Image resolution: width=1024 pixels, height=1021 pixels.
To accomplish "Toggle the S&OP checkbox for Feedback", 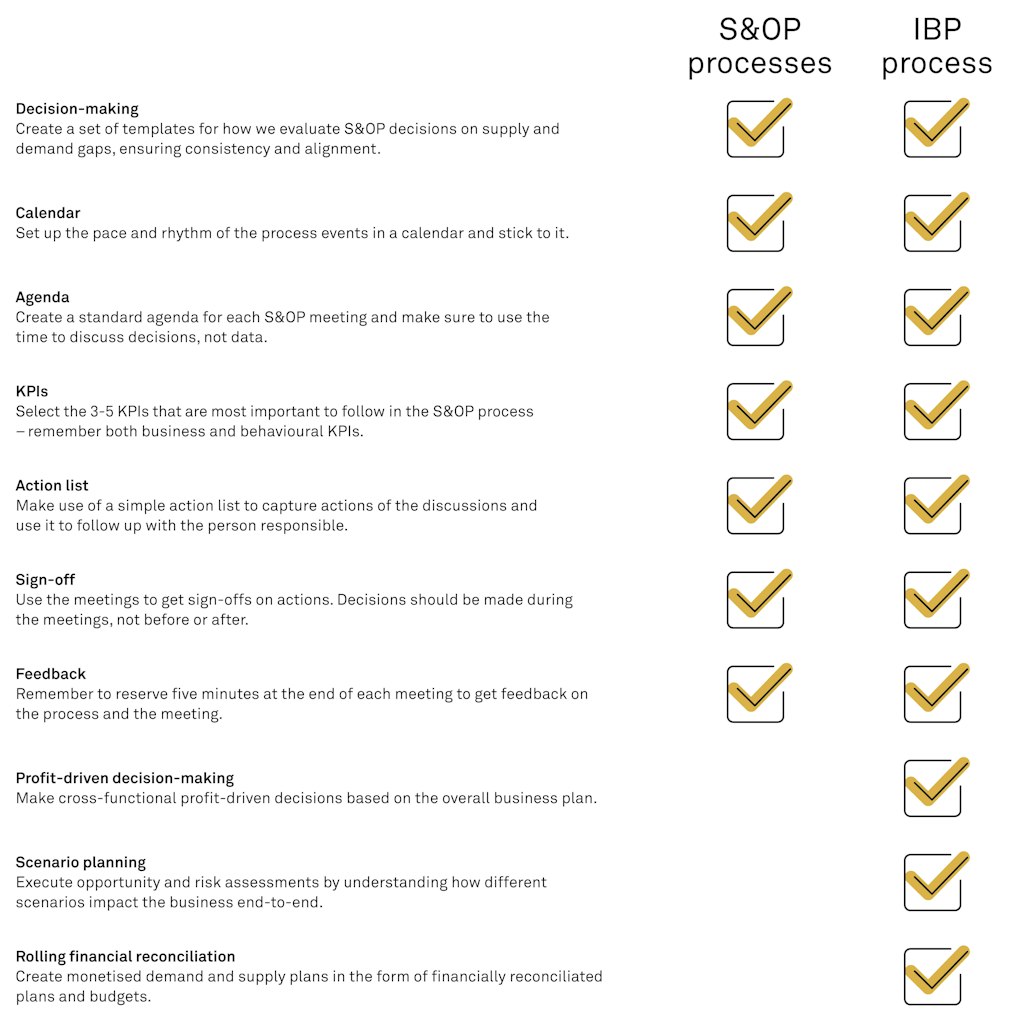I will pyautogui.click(x=755, y=694).
